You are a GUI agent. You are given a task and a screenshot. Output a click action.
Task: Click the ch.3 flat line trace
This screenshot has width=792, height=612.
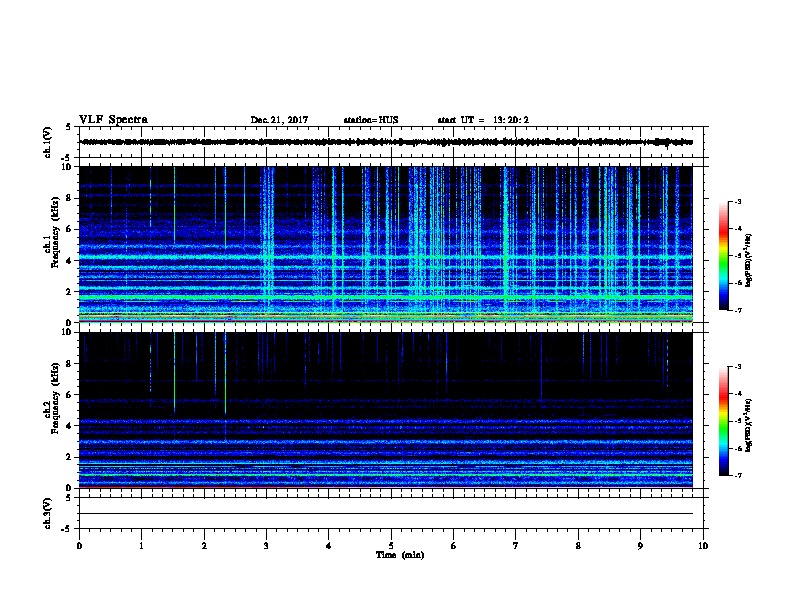pos(386,514)
